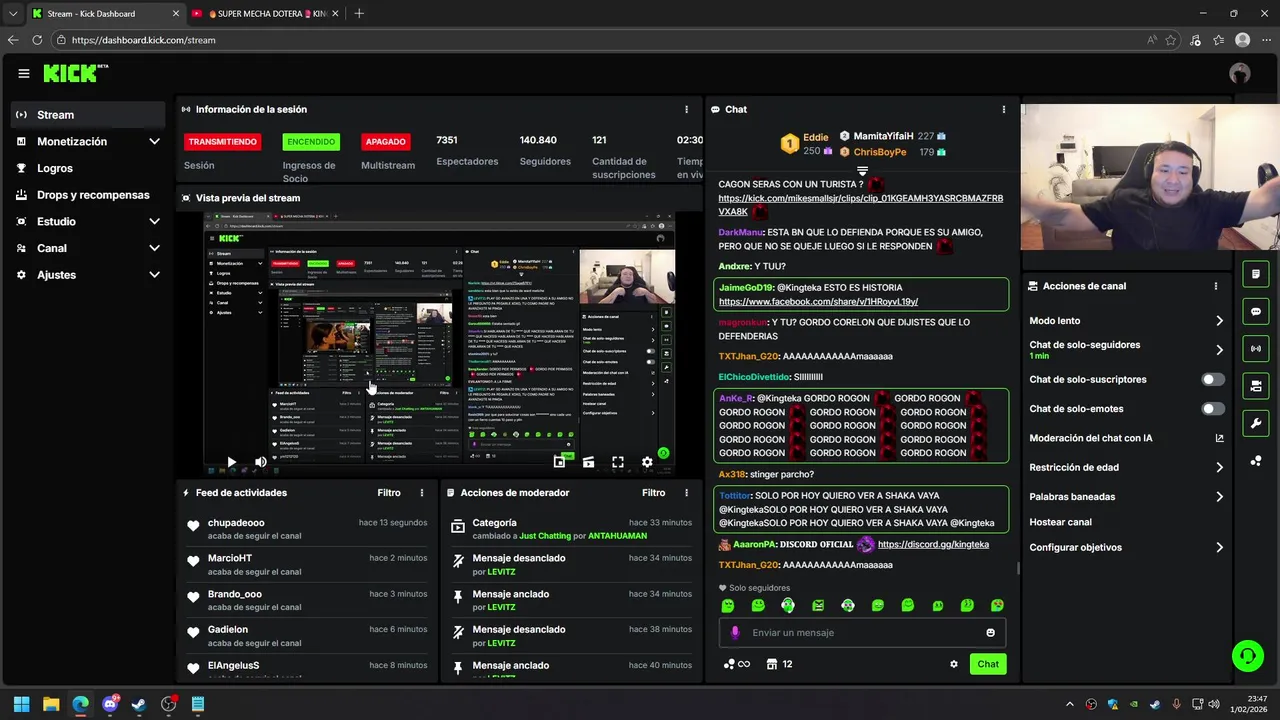The image size is (1280, 720).
Task: Collapse the pinned leaderboard arrow in chat
Action: [862, 171]
